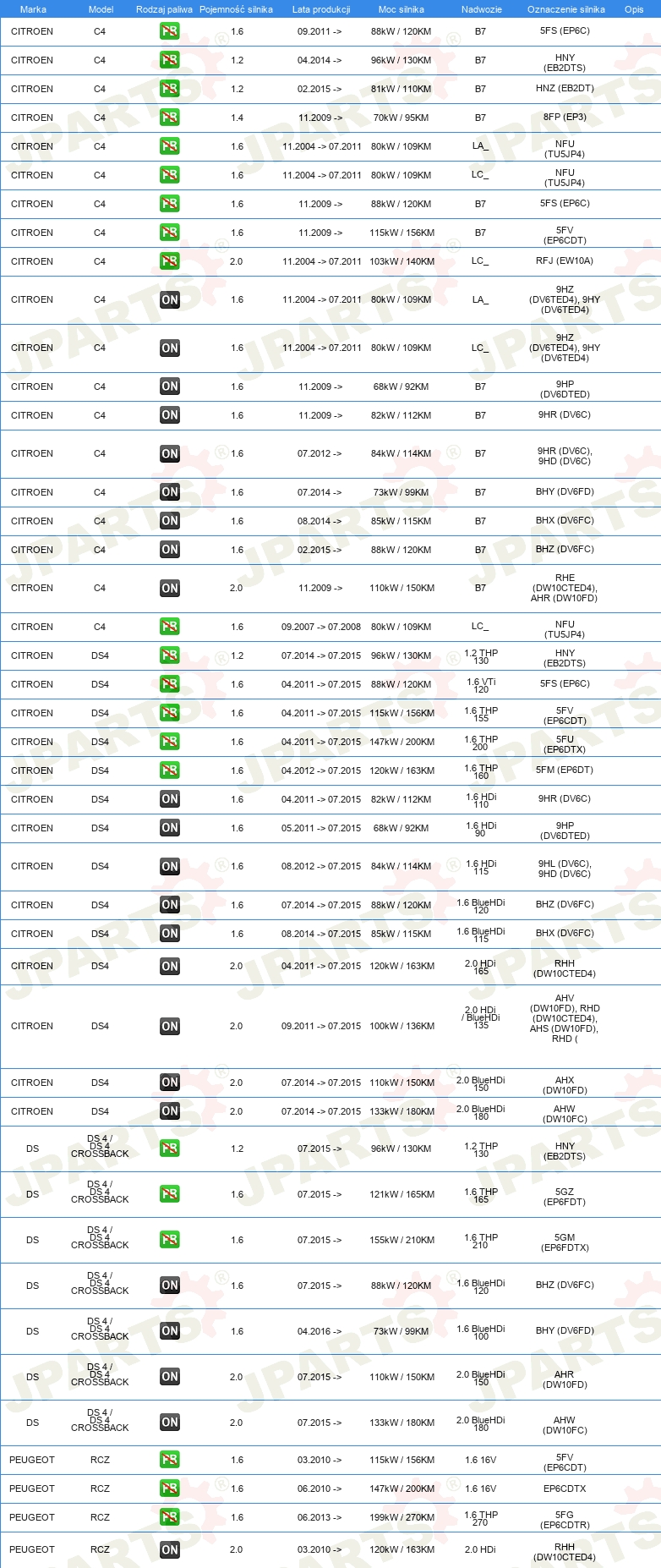Click the petrol icon for DS4 5FM (EP6DT)
The image size is (661, 1568).
click(x=170, y=770)
